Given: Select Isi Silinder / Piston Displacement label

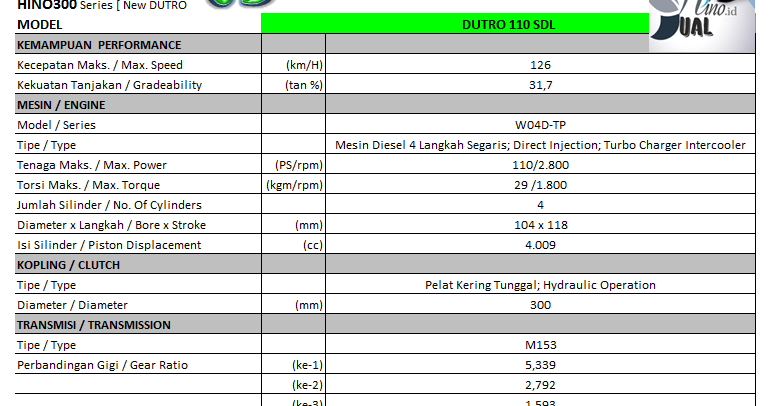Looking at the screenshot, I should click(109, 245).
